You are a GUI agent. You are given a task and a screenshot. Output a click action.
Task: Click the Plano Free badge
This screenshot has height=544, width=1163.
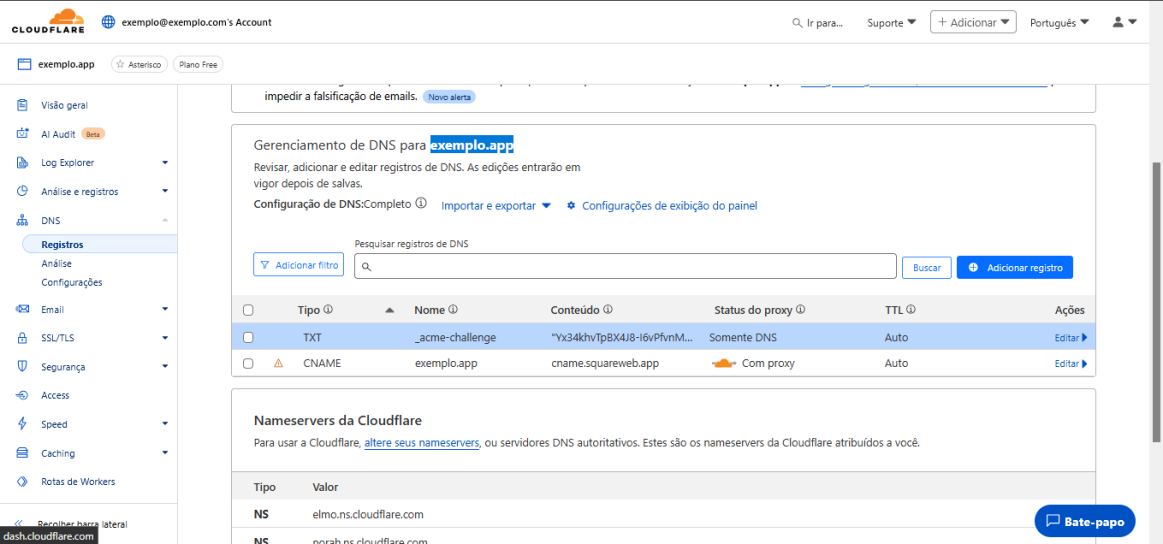[198, 65]
